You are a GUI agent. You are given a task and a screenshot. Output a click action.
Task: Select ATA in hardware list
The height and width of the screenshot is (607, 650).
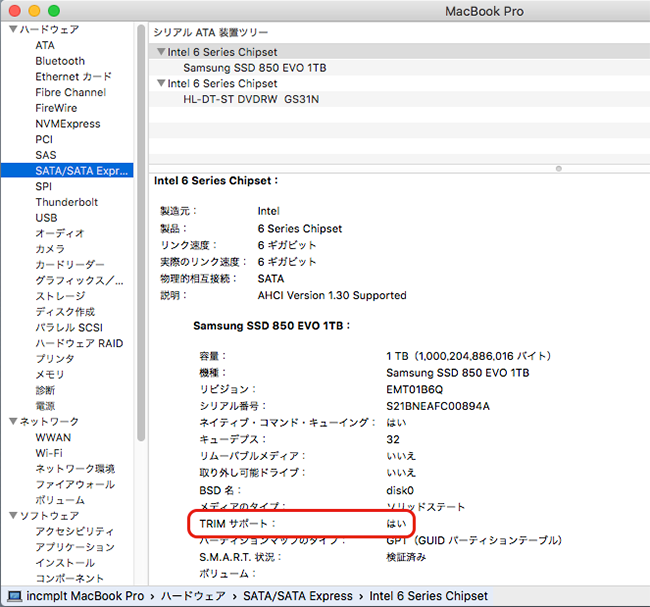tap(45, 45)
